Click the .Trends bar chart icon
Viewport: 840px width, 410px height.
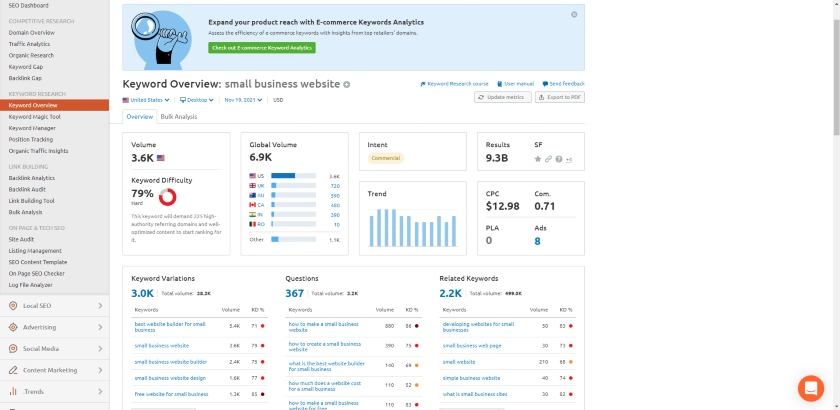point(13,391)
